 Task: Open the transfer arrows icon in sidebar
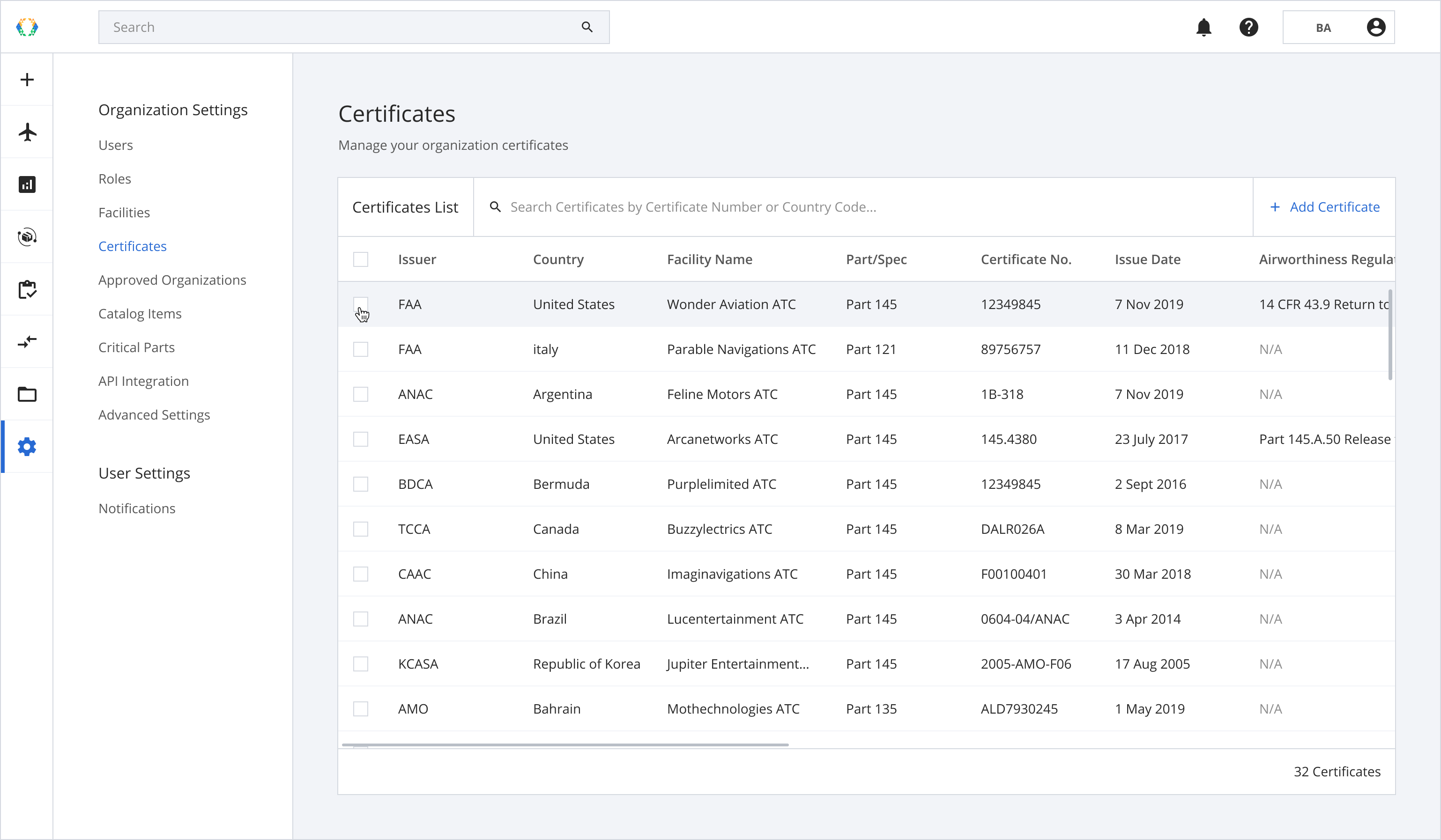coord(27,342)
